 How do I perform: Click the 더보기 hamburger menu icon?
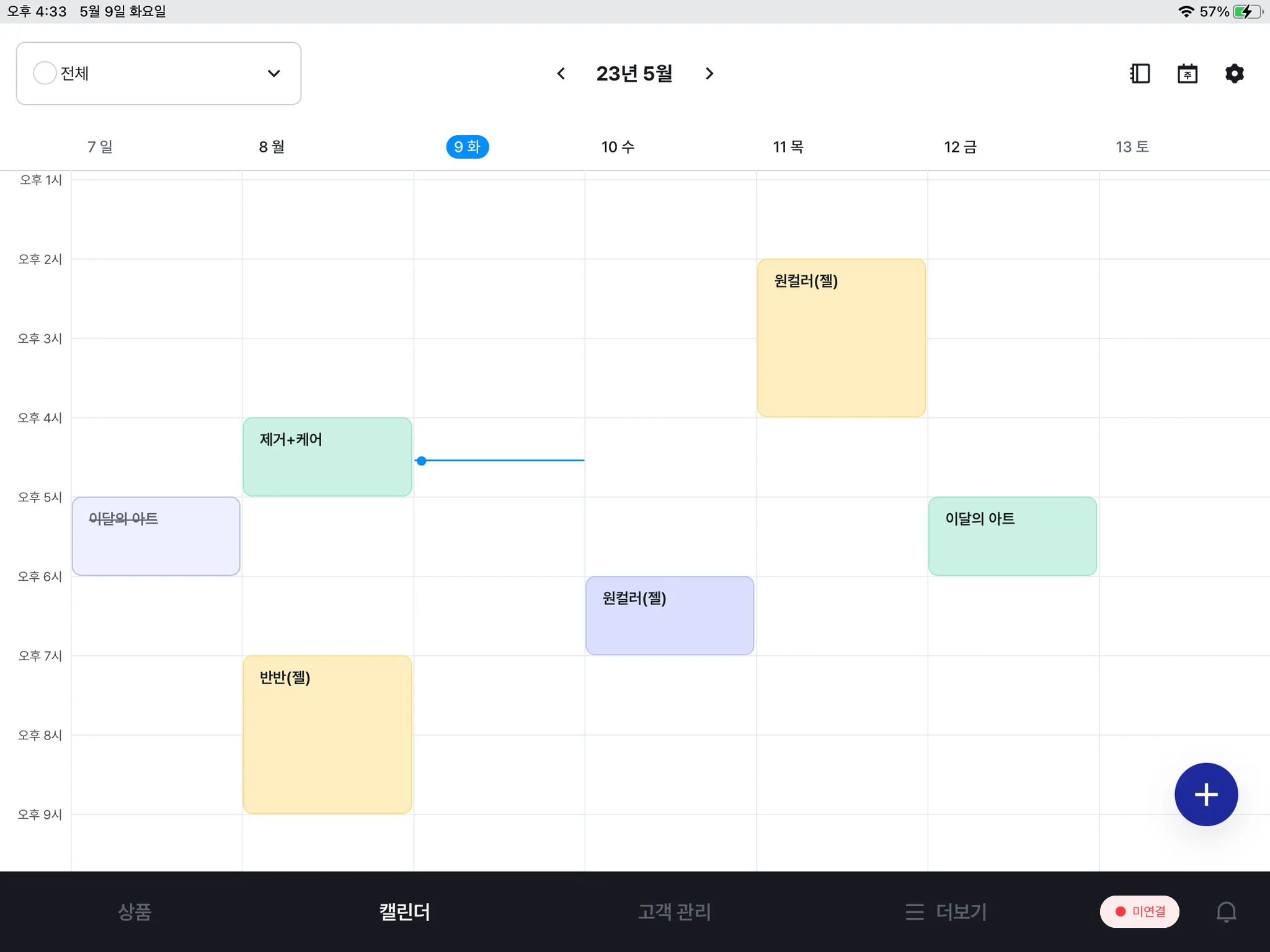914,912
